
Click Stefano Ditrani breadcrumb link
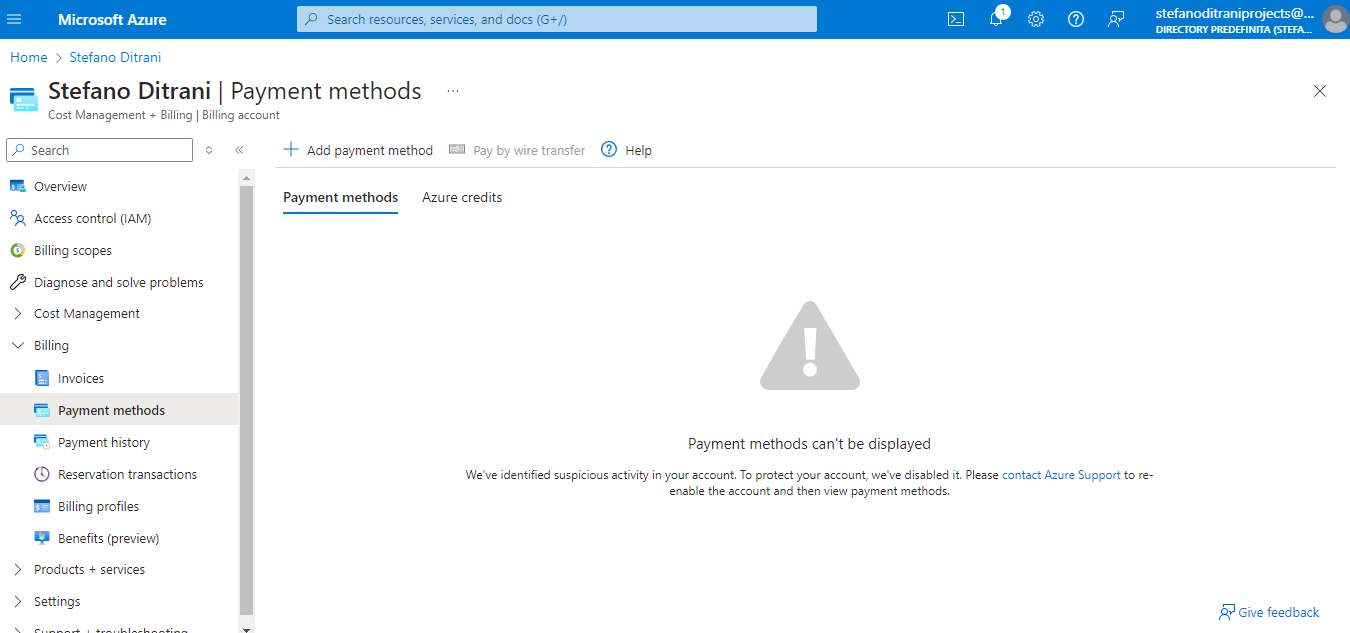click(115, 57)
